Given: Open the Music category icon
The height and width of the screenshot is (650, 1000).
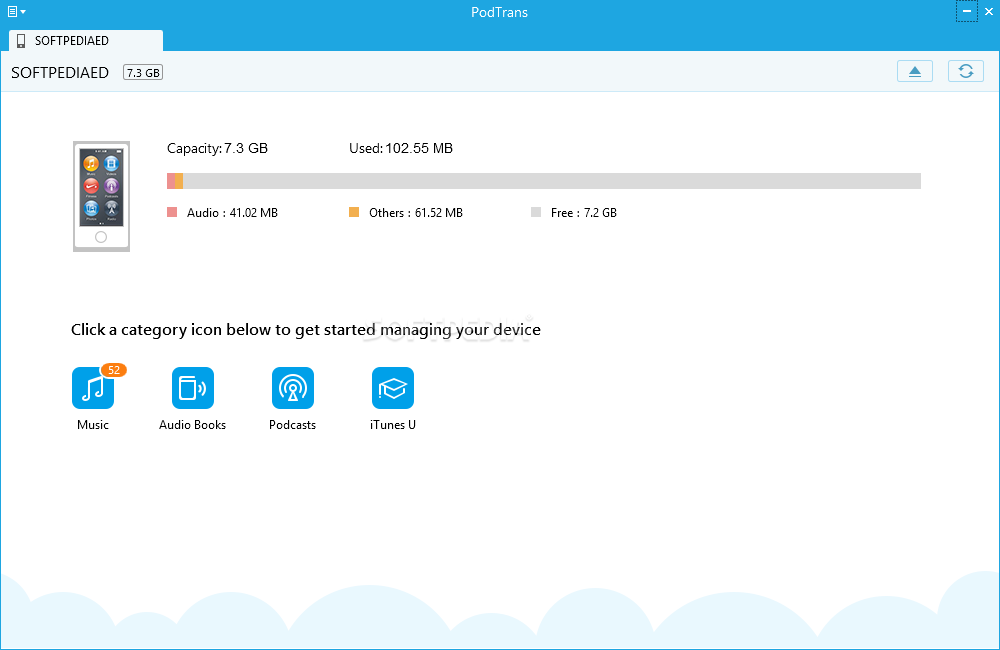Looking at the screenshot, I should [93, 388].
